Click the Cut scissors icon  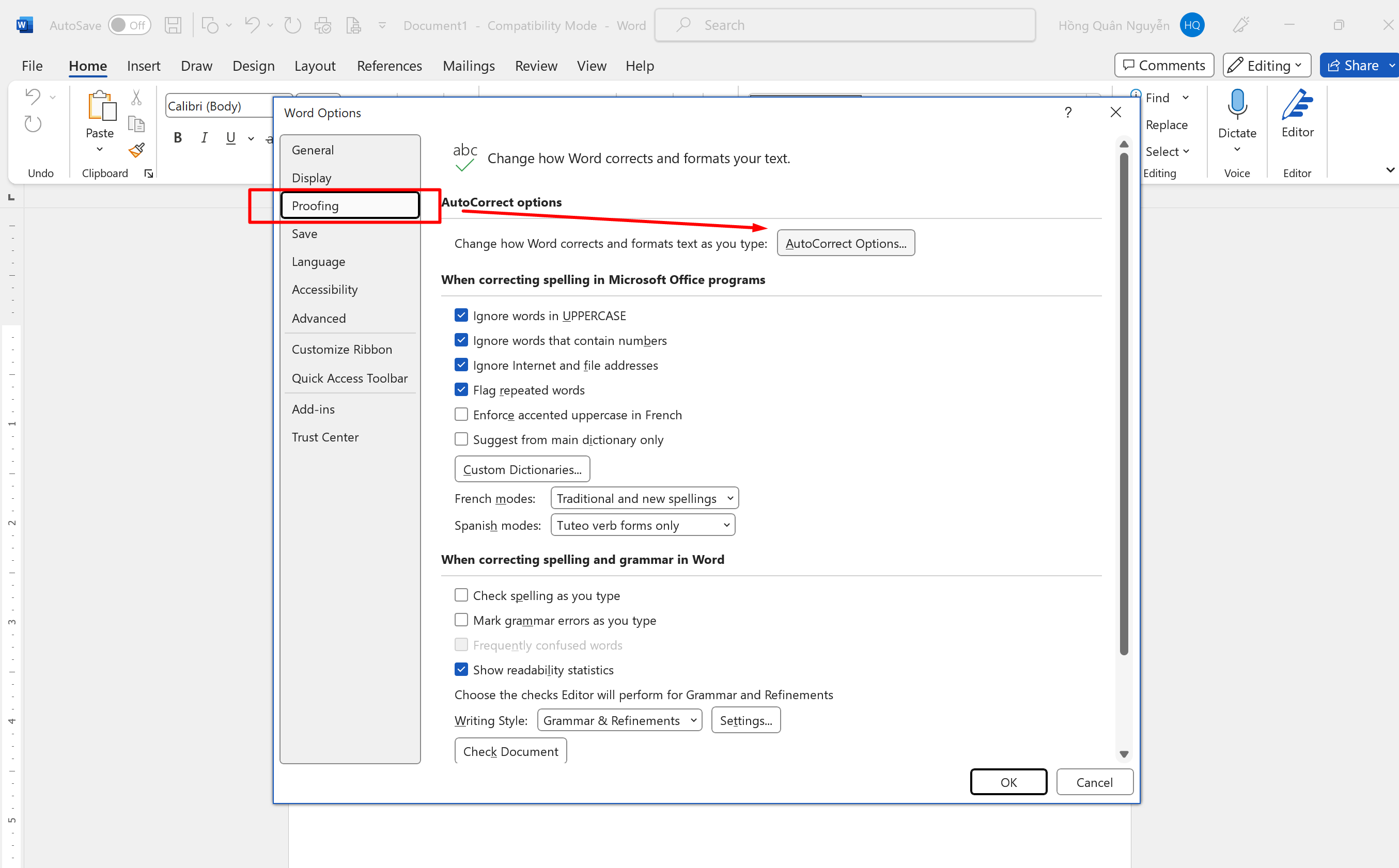[136, 98]
